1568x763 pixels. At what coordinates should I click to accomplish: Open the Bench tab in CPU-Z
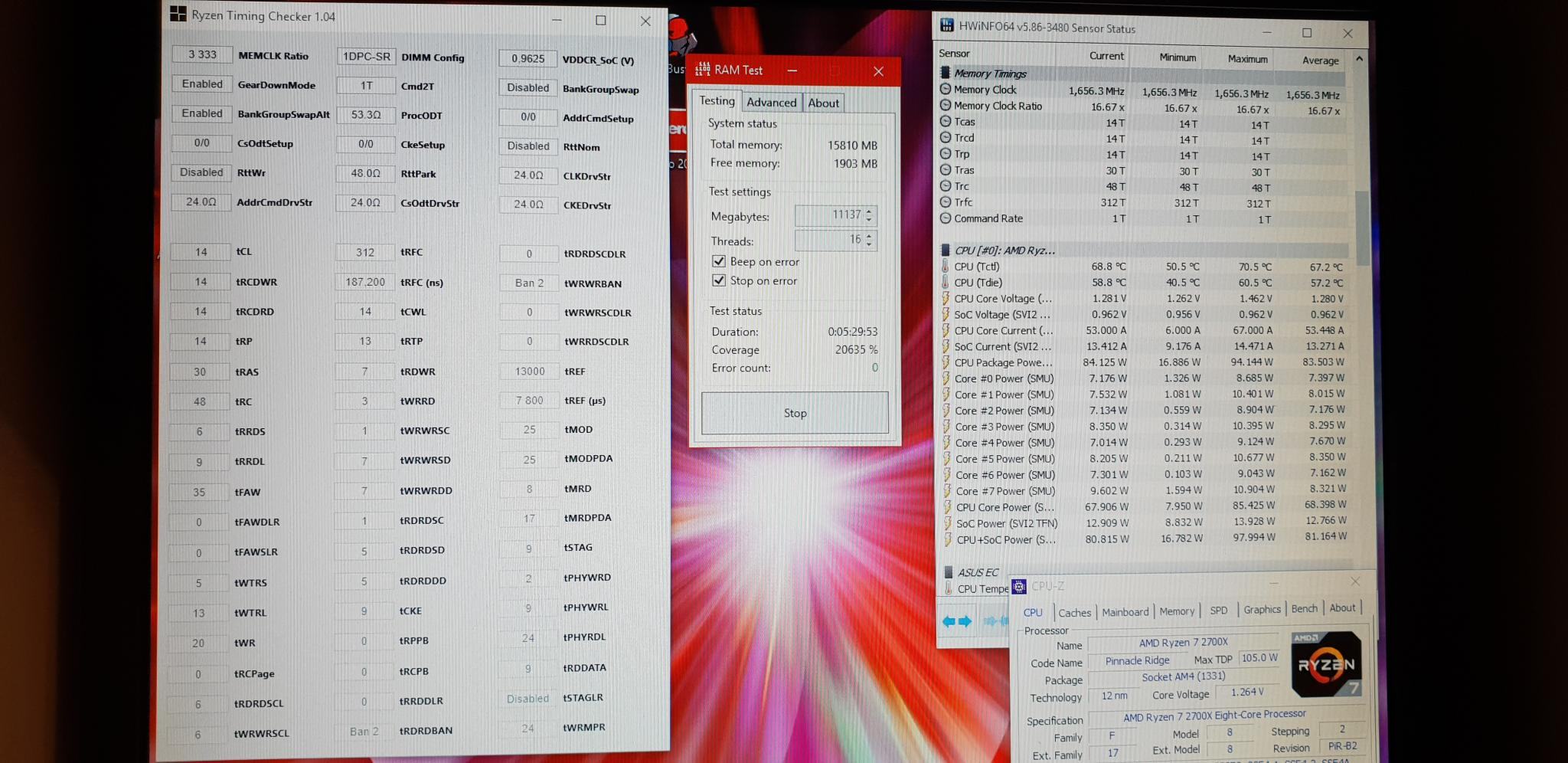[x=1305, y=608]
